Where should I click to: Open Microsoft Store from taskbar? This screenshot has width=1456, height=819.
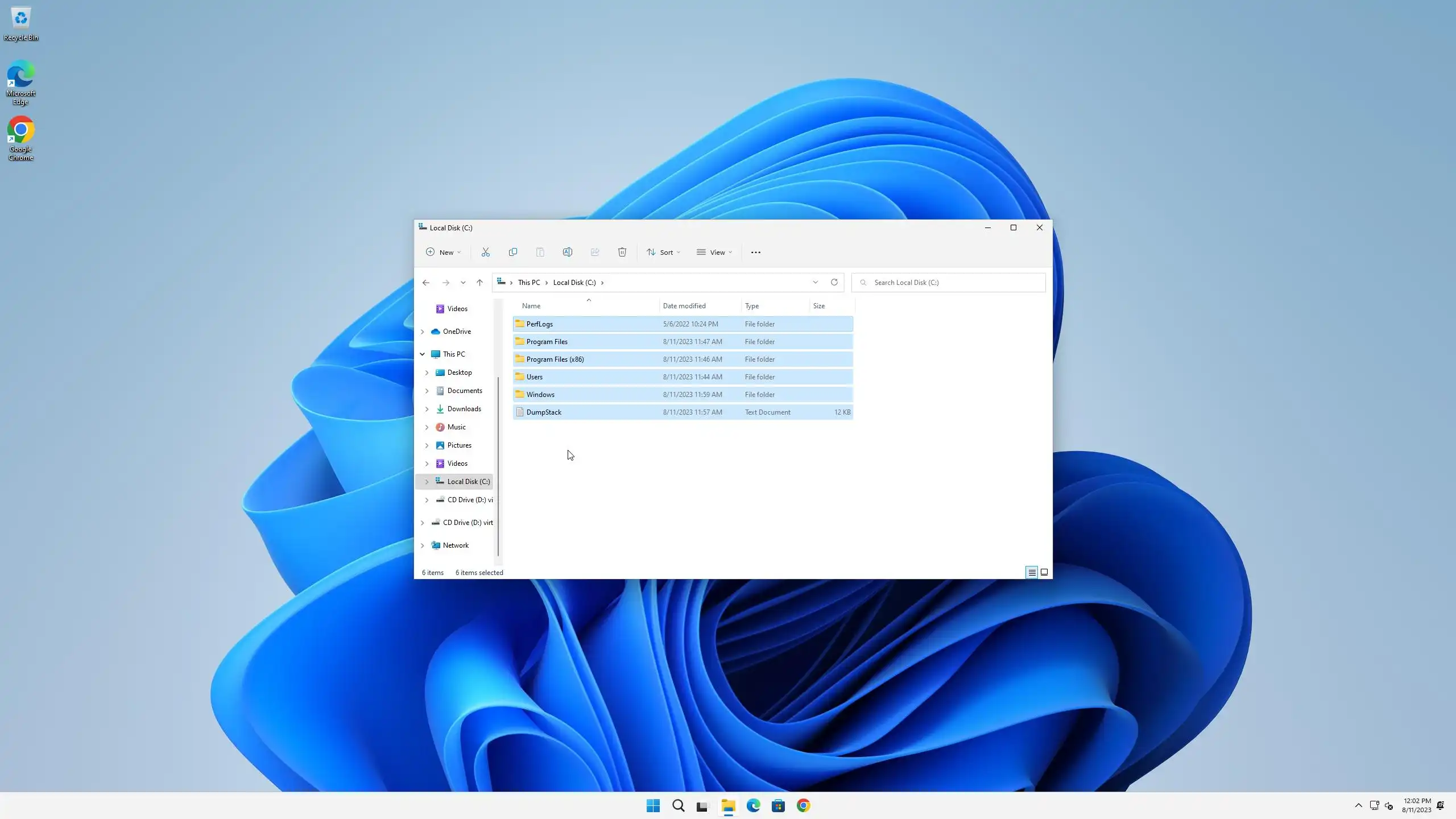coord(778,805)
